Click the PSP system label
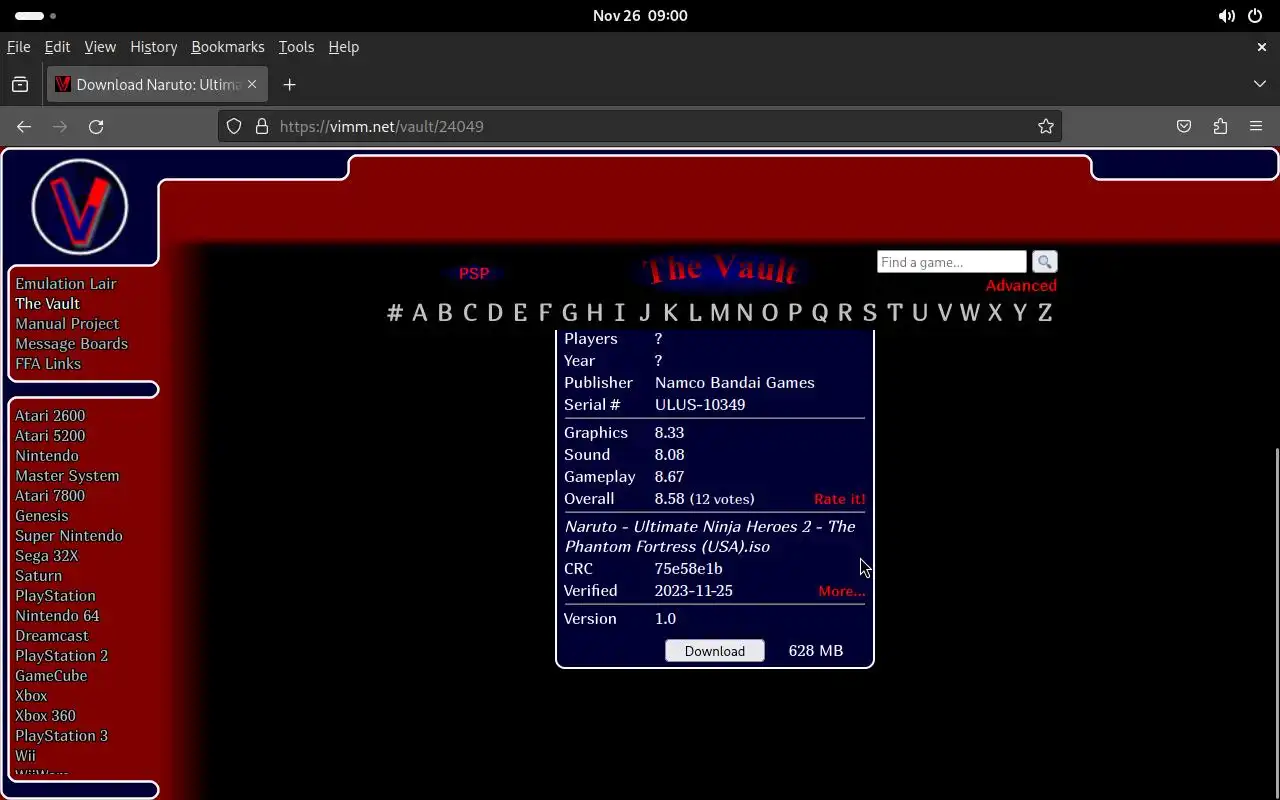1280x800 pixels. click(x=474, y=273)
